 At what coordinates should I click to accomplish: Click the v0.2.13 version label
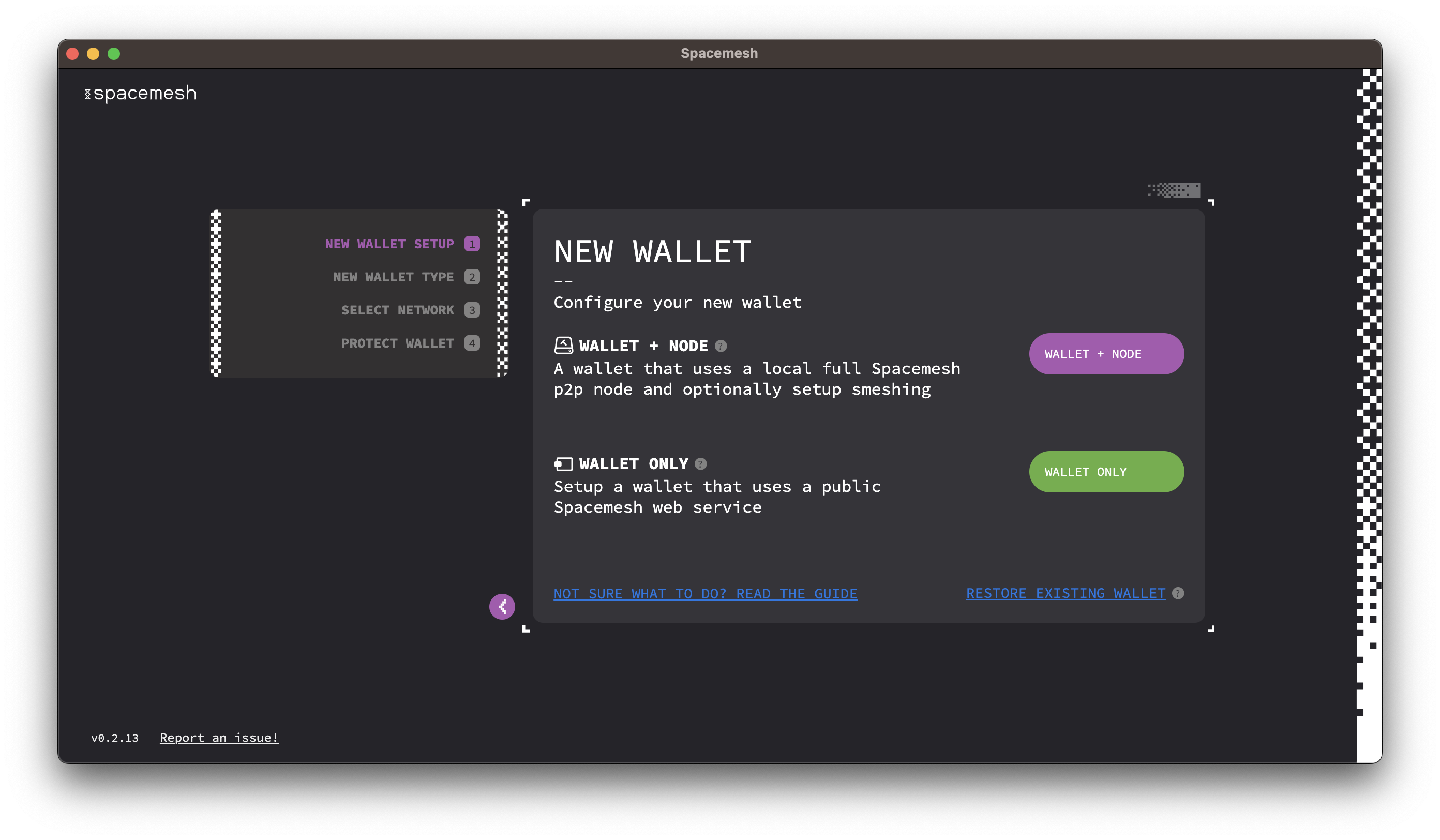coord(115,738)
